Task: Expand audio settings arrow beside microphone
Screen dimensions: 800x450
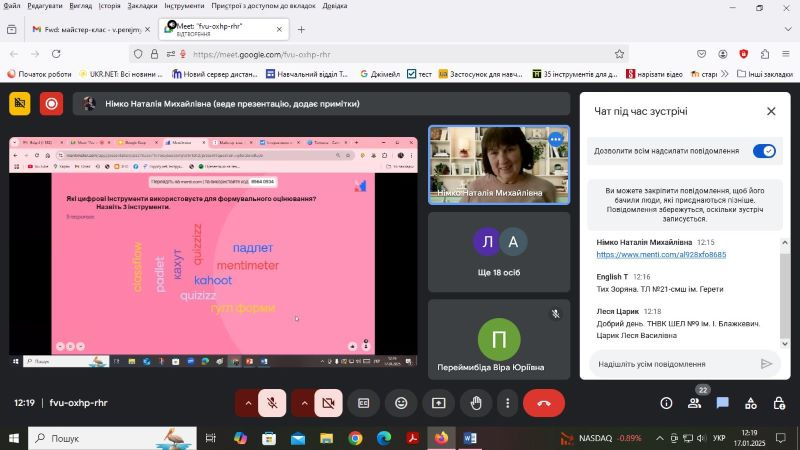Action: point(248,403)
